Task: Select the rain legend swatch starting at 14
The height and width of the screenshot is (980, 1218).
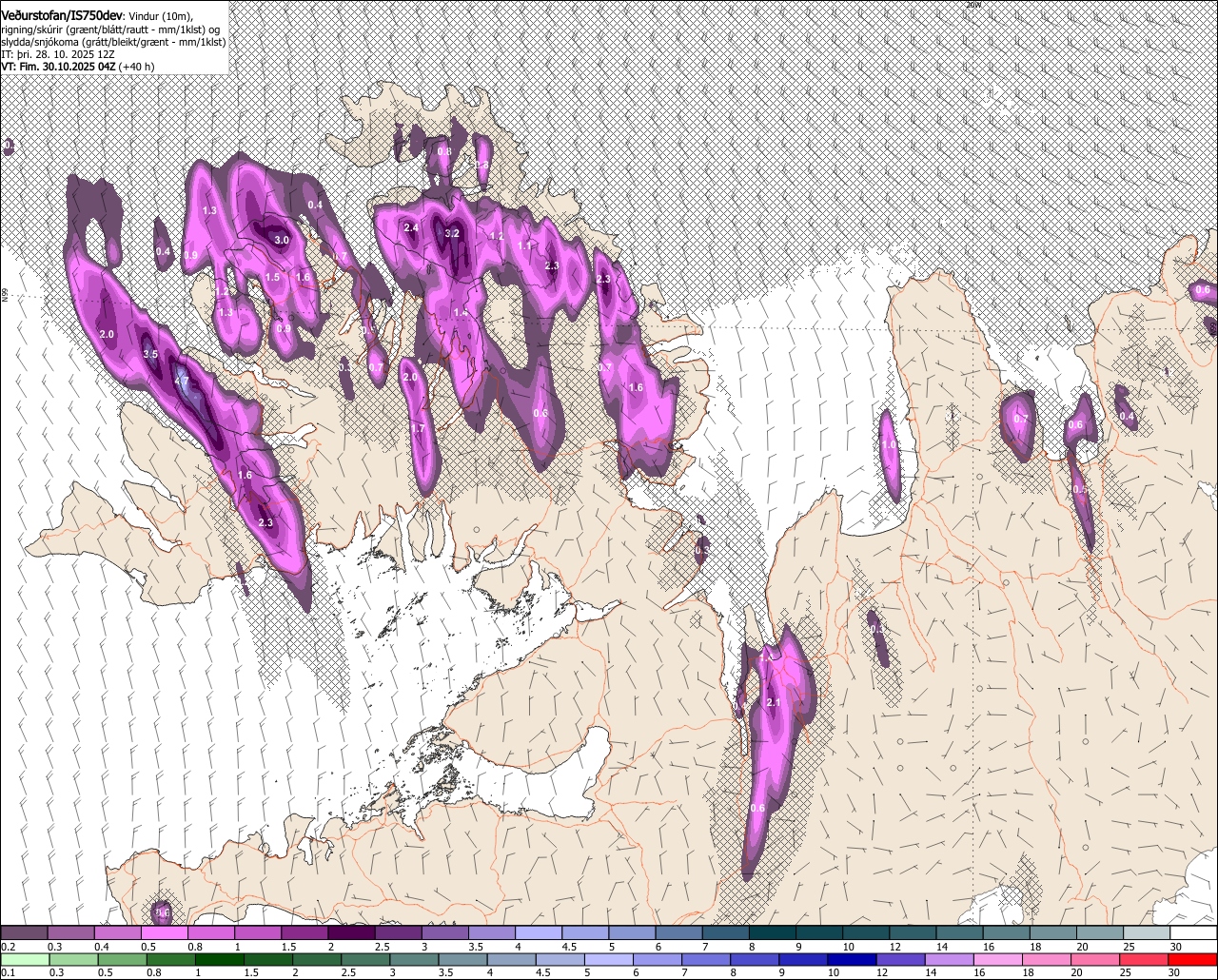Action: (x=949, y=959)
